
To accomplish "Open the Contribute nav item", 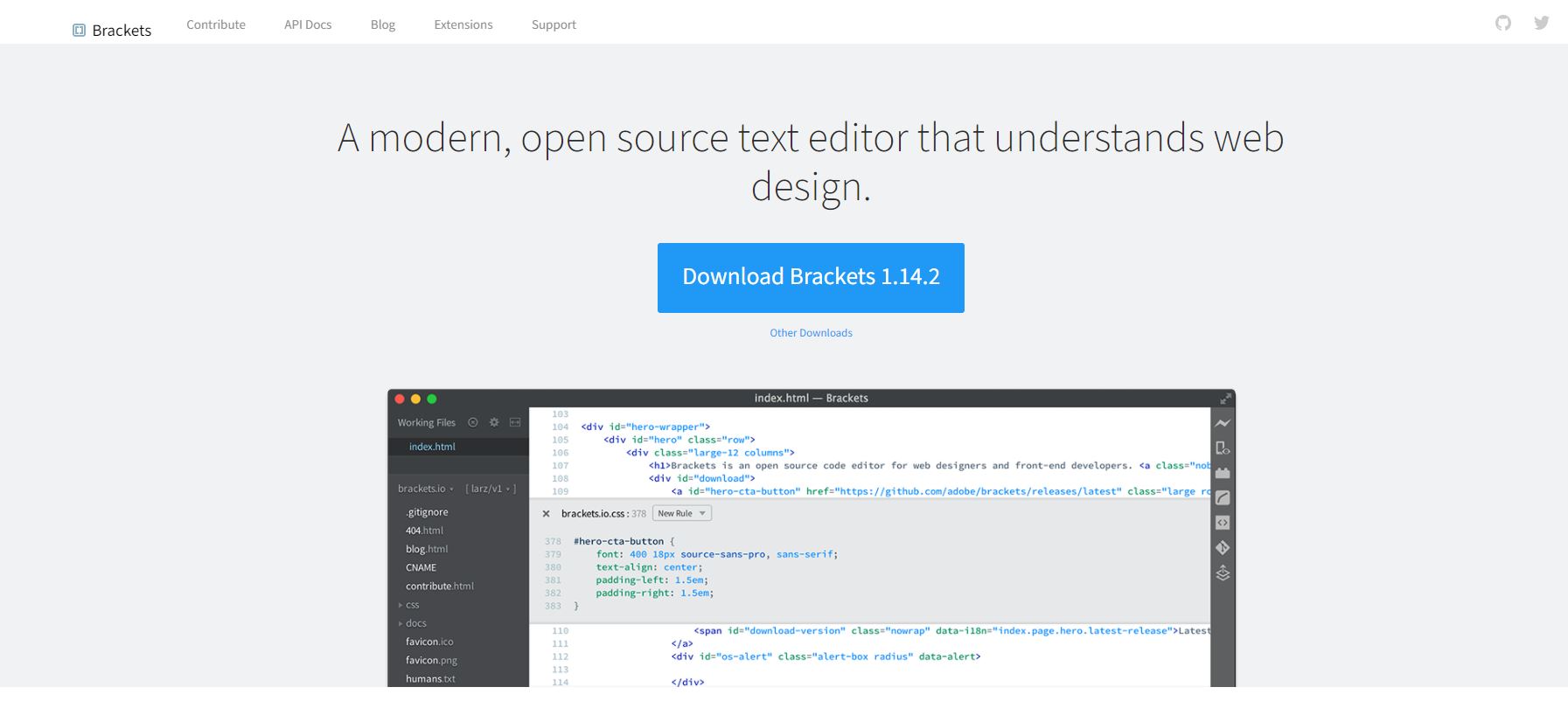I will click(x=216, y=24).
